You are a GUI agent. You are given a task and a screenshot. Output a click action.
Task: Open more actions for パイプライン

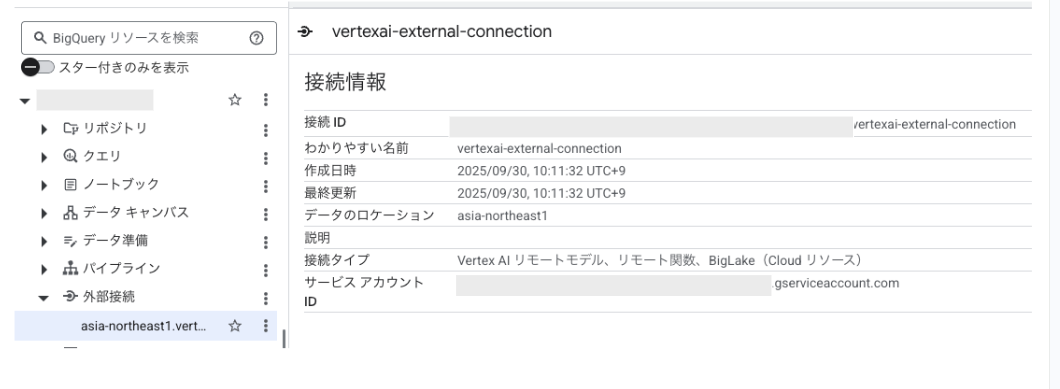266,270
